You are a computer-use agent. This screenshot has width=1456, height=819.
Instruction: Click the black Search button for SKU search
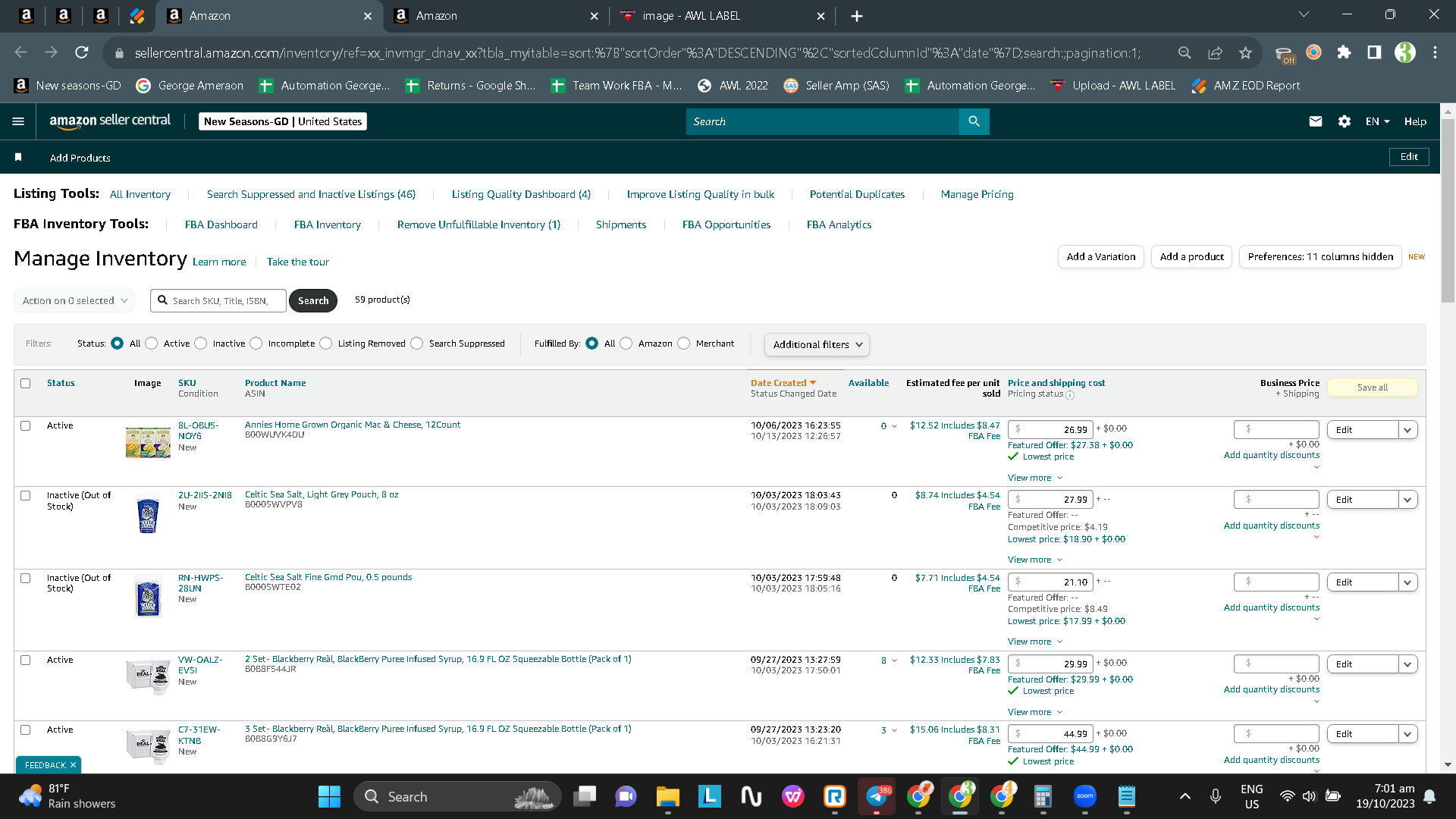point(313,300)
